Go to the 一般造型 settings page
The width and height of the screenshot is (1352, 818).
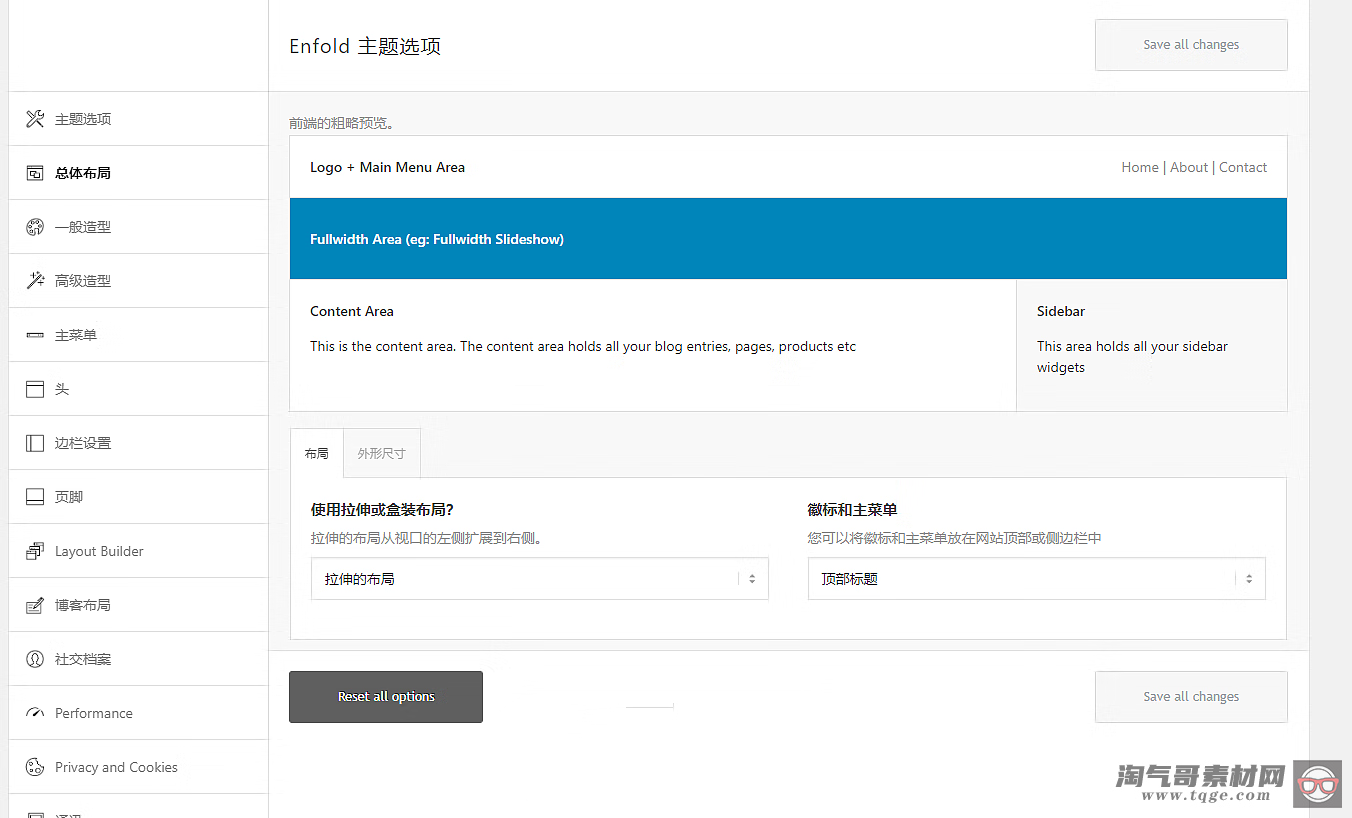138,227
